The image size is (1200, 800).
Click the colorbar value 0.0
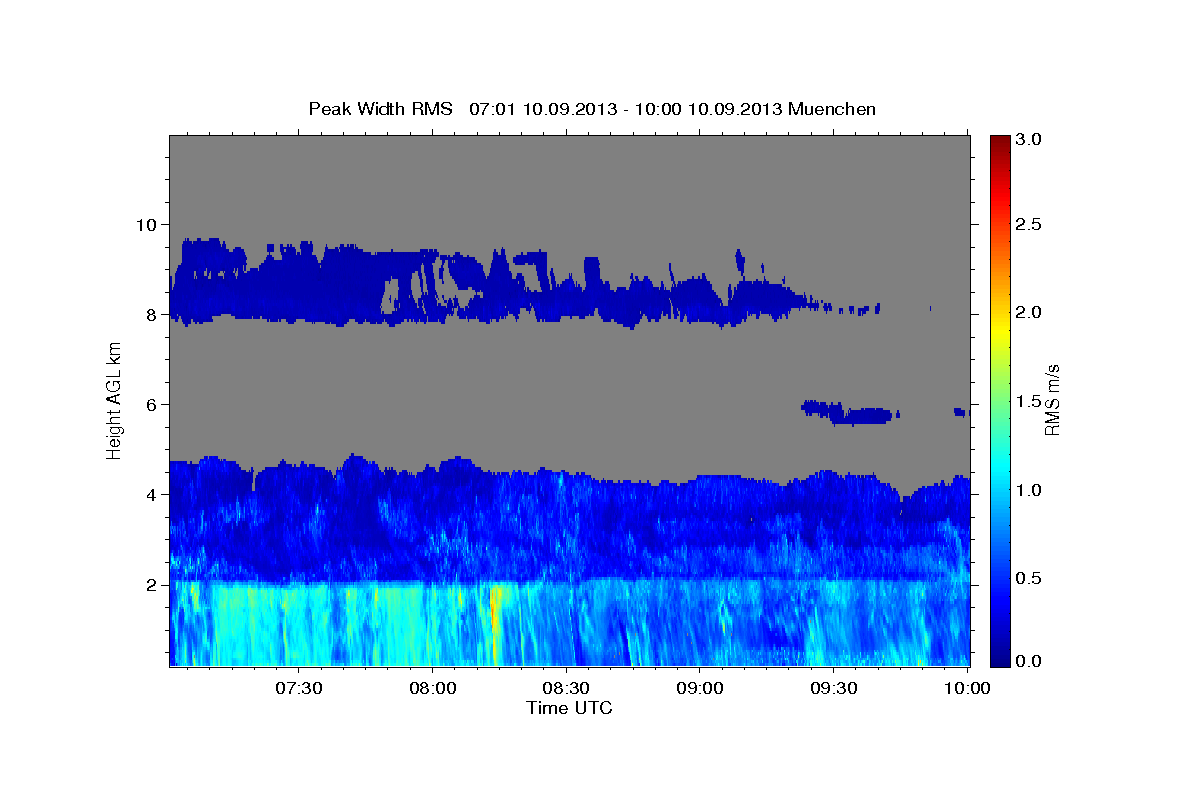[x=1030, y=661]
